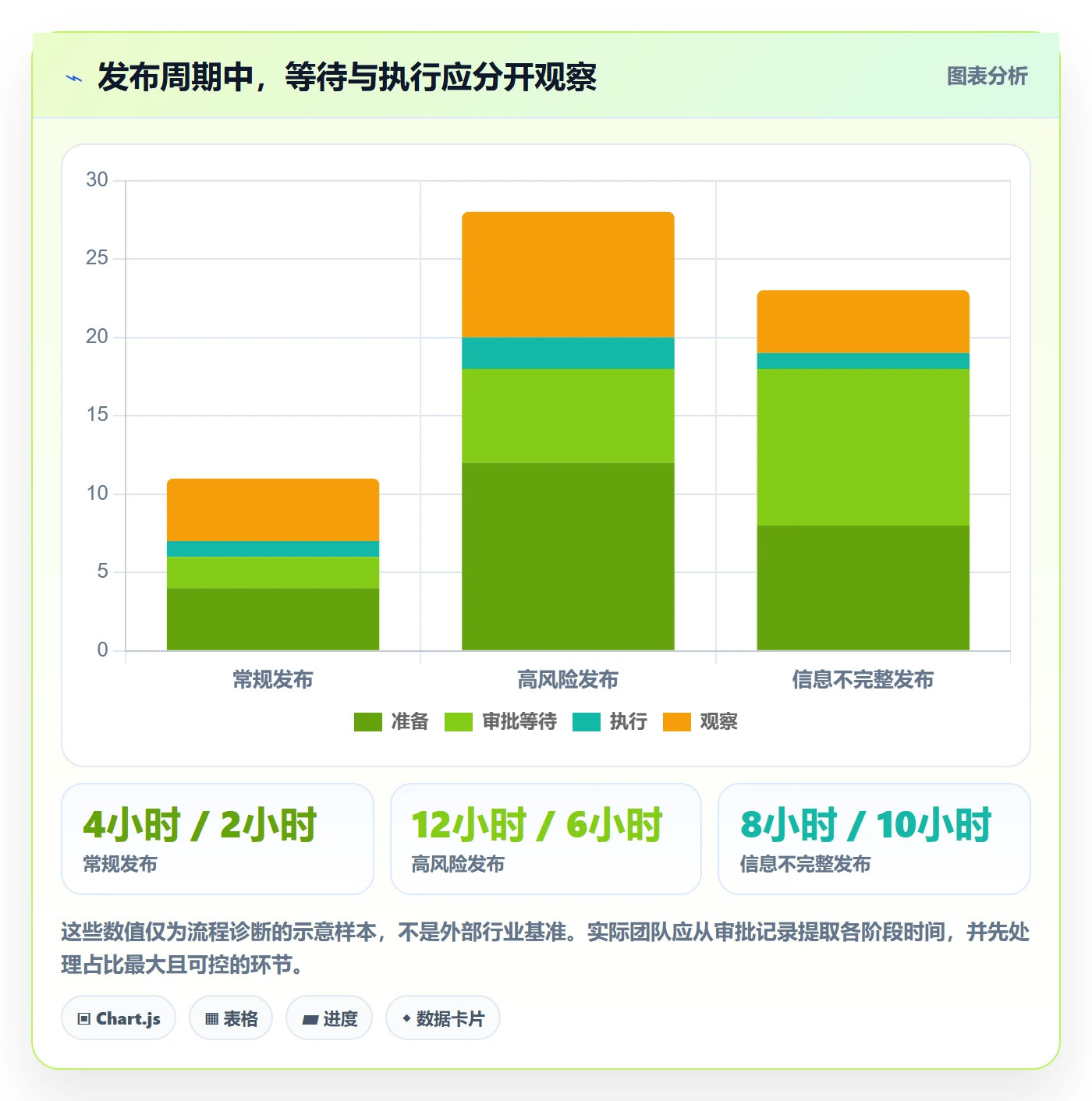The image size is (1092, 1101).
Task: Toggle the 准备 legend item
Action: pos(391,722)
